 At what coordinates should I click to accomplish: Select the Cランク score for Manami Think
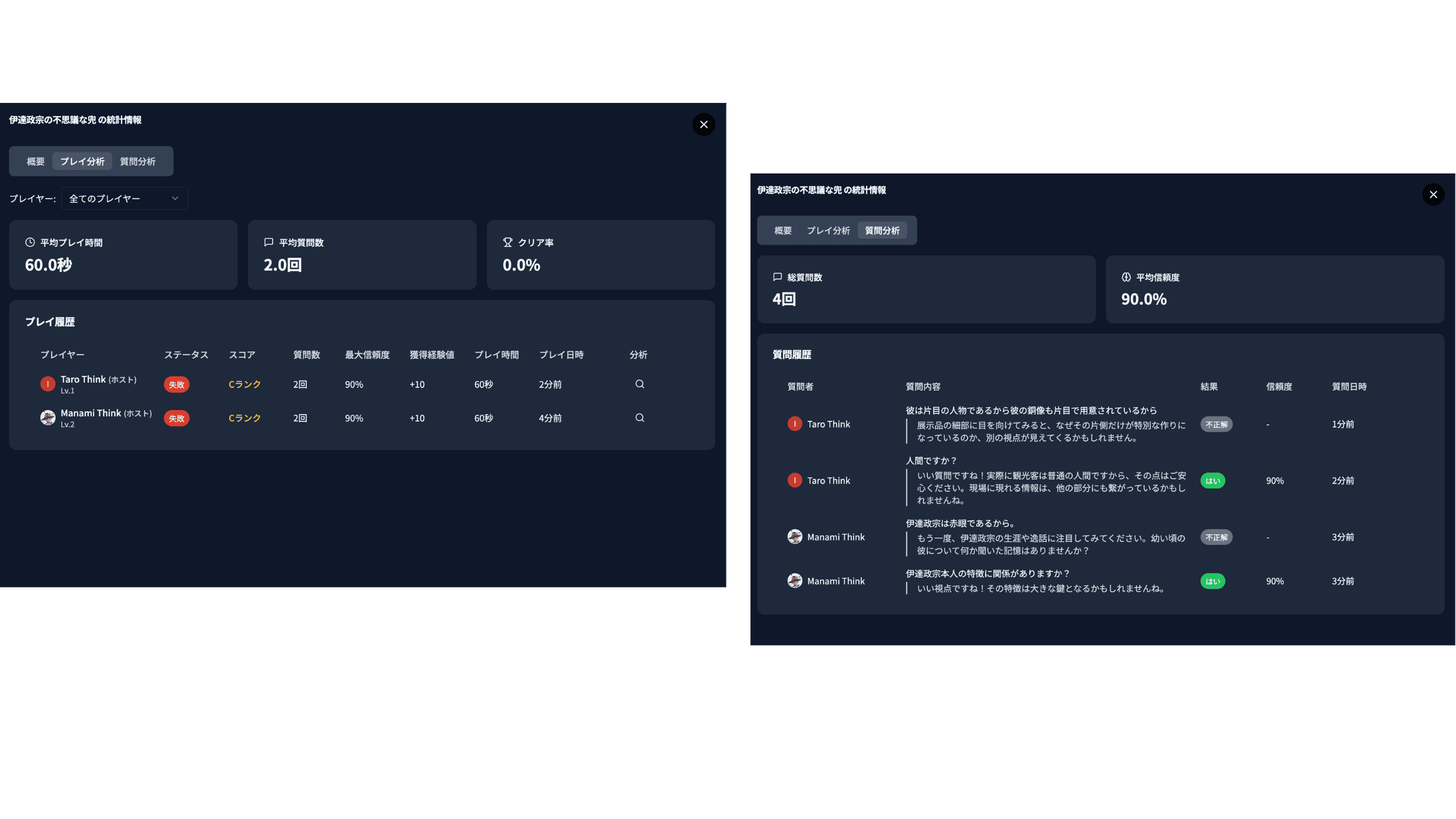244,417
